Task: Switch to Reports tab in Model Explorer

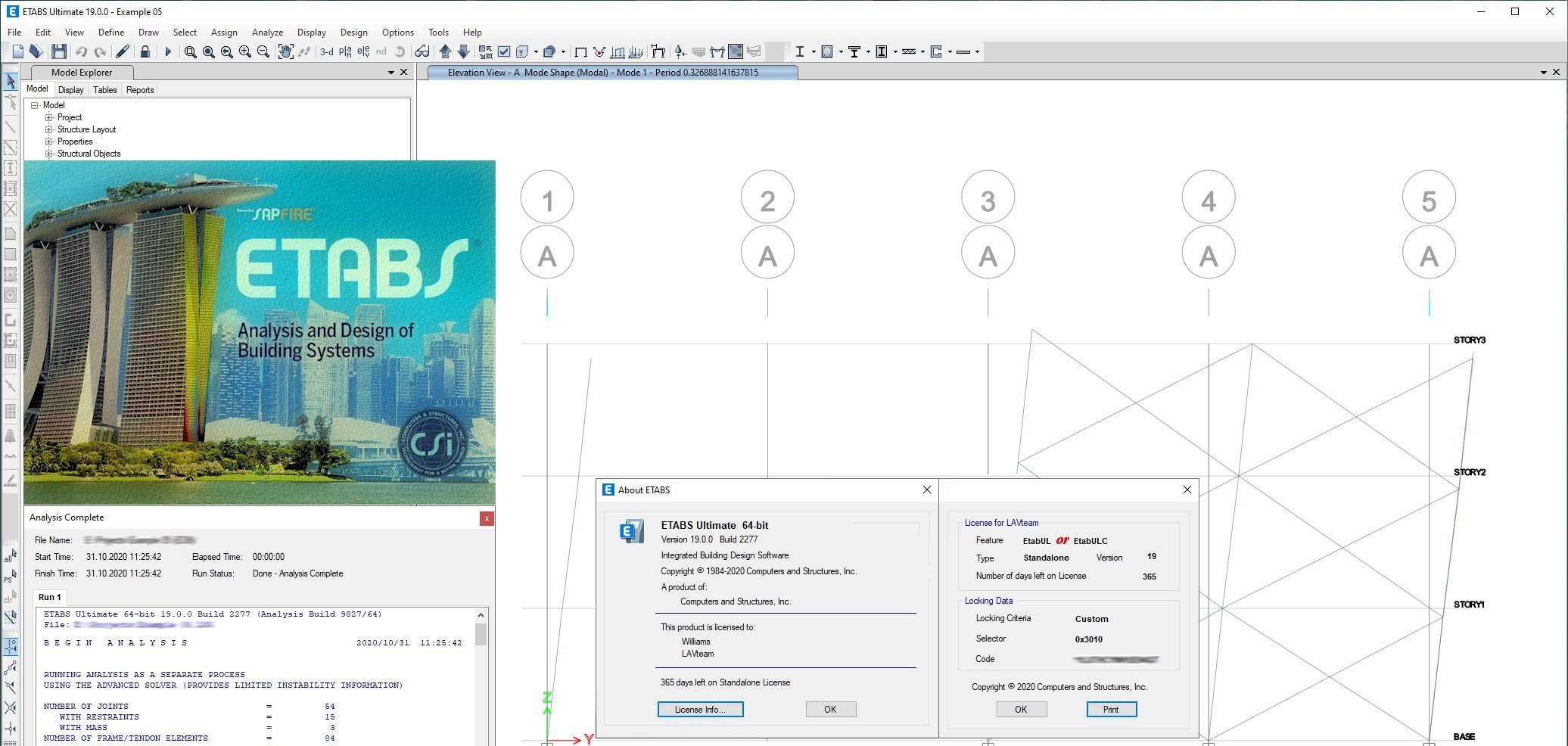Action: 140,90
